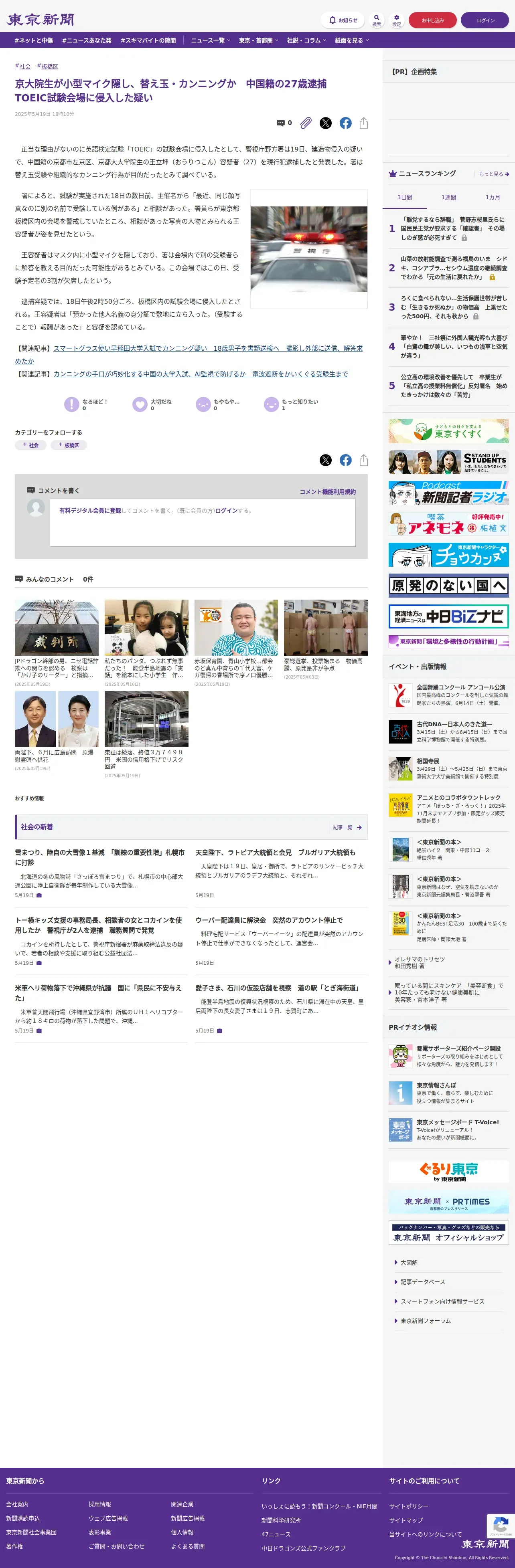The width and height of the screenshot is (515, 1568).
Task: Open the お知らせ notification bell
Action: (x=343, y=20)
